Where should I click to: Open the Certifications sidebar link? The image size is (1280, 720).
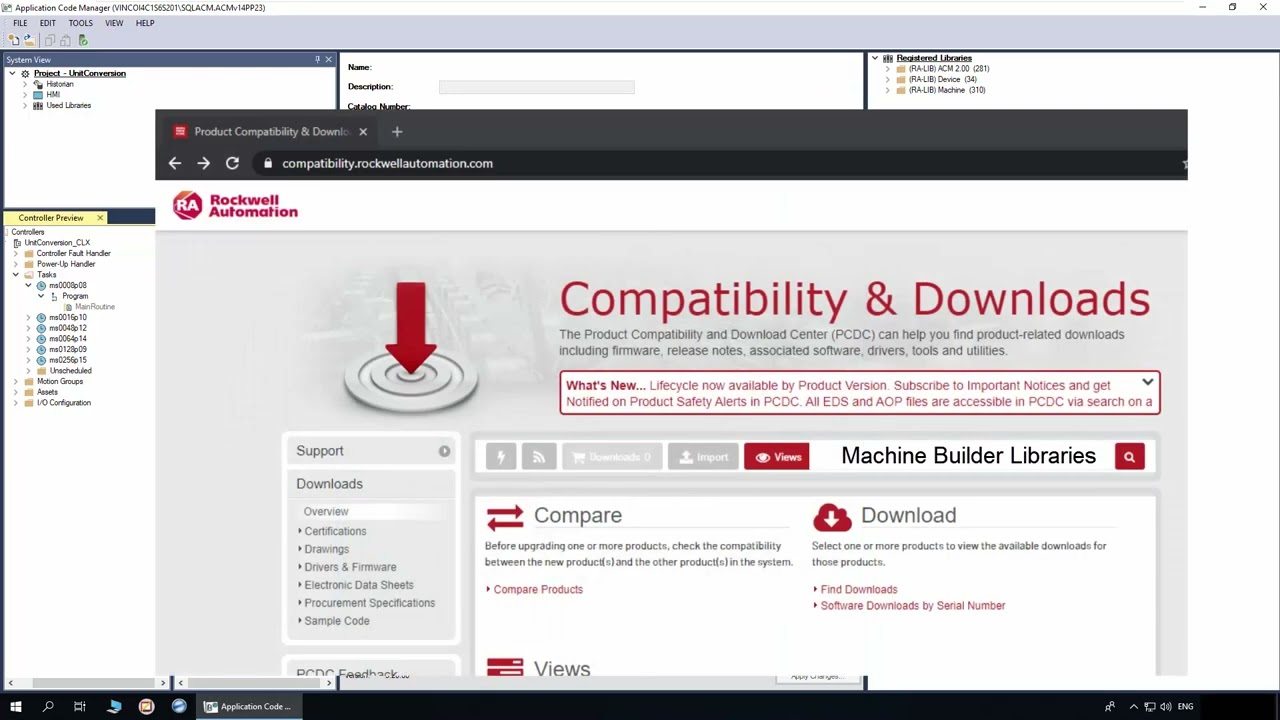335,531
